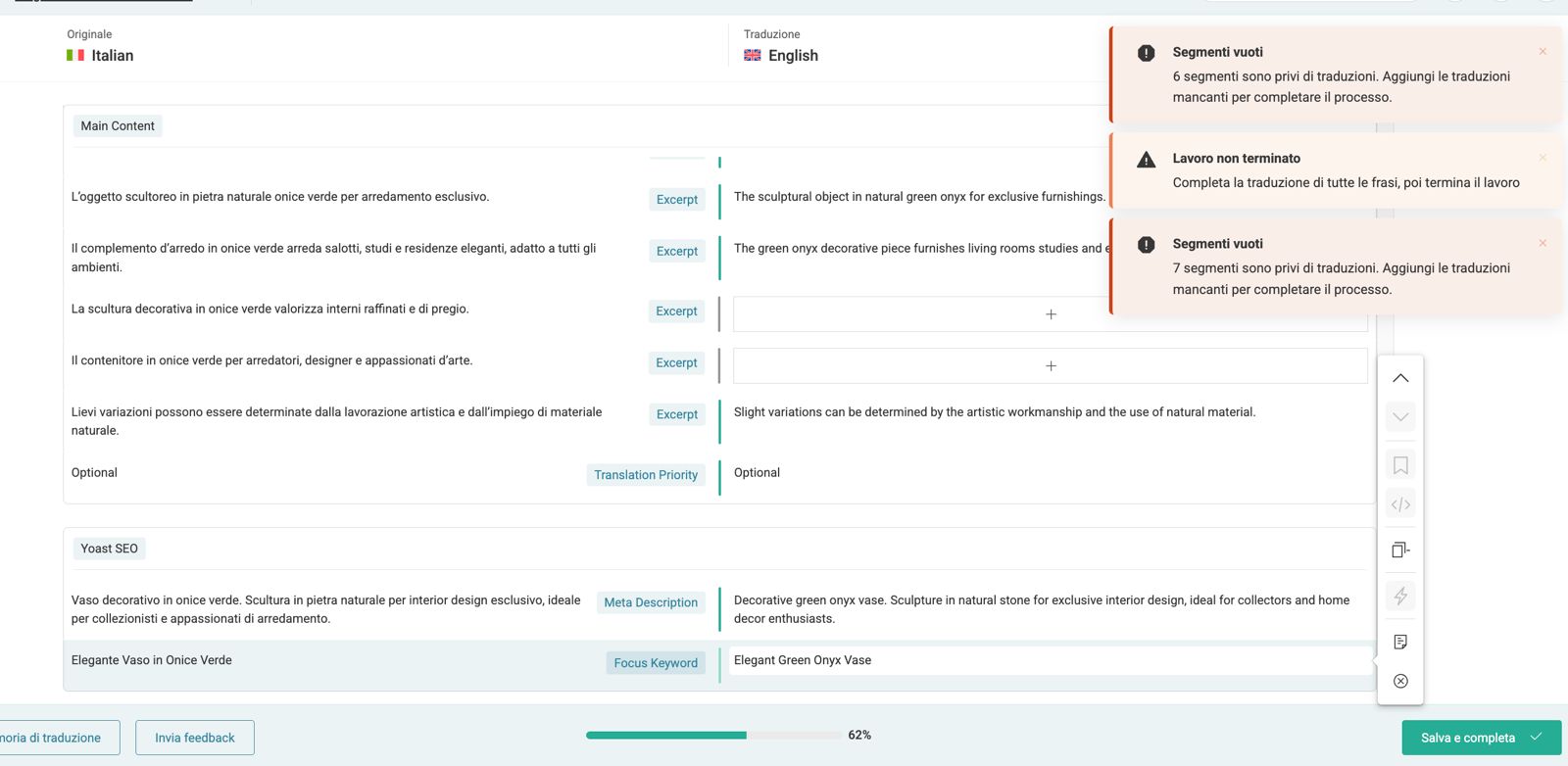This screenshot has width=1568, height=766.
Task: Click the Invia feedback button
Action: click(195, 738)
